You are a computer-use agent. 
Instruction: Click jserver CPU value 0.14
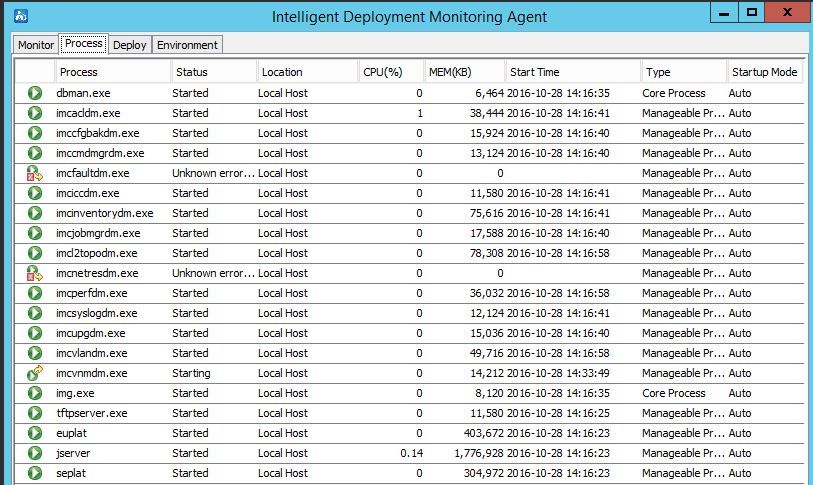[x=412, y=453]
